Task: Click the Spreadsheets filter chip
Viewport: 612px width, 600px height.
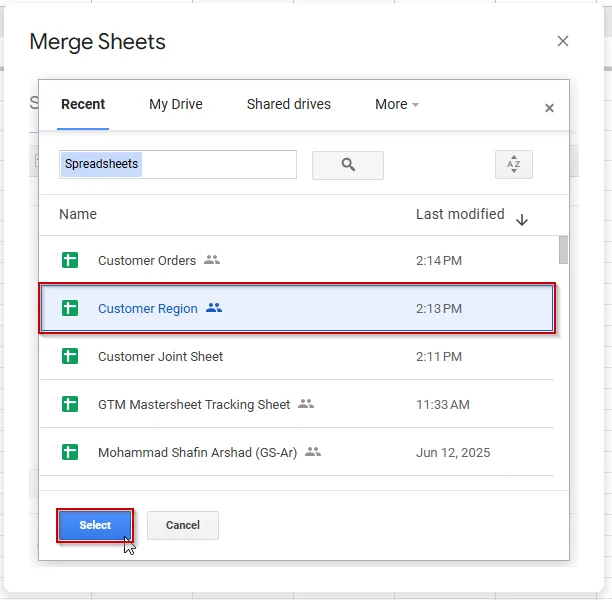Action: click(101, 164)
